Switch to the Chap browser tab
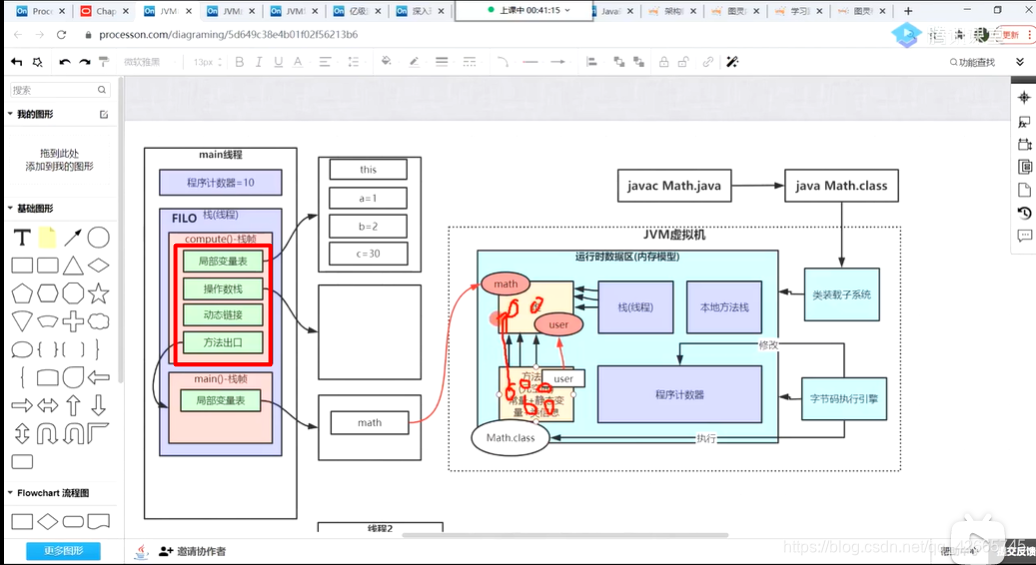The image size is (1036, 565). (x=105, y=11)
